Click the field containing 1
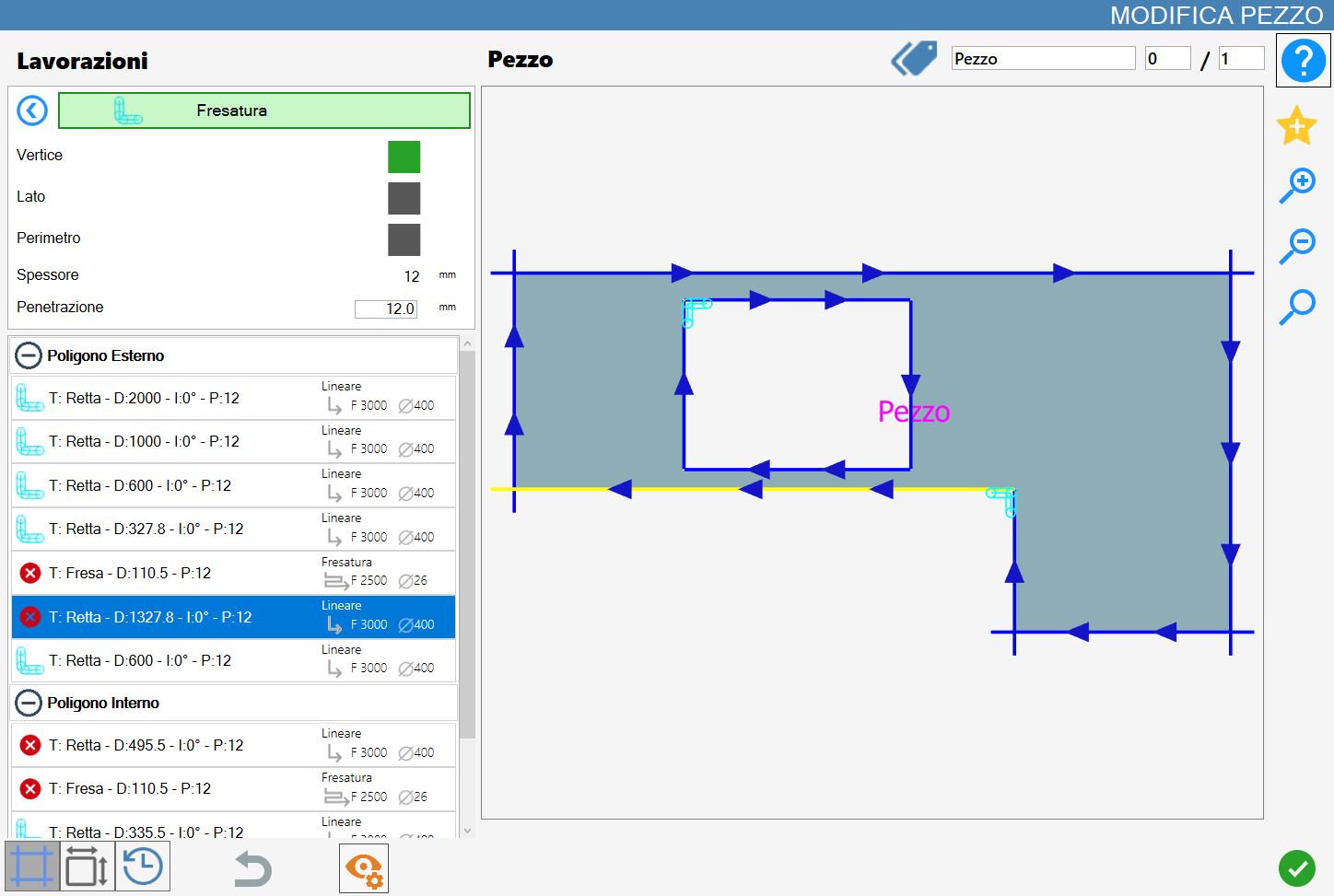The image size is (1334, 896). [x=1241, y=59]
